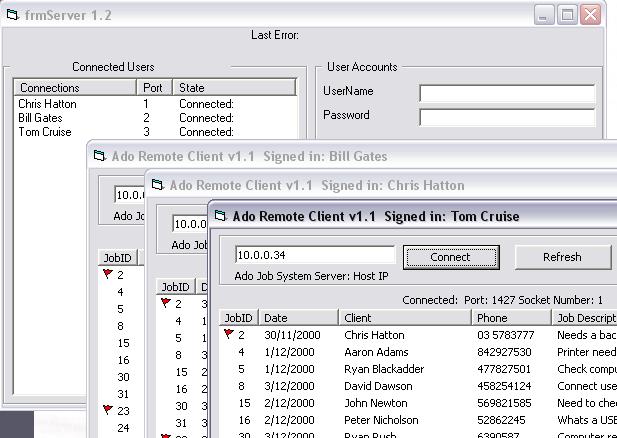Focus the UserName text field
This screenshot has height=438, width=617.
pyautogui.click(x=506, y=93)
